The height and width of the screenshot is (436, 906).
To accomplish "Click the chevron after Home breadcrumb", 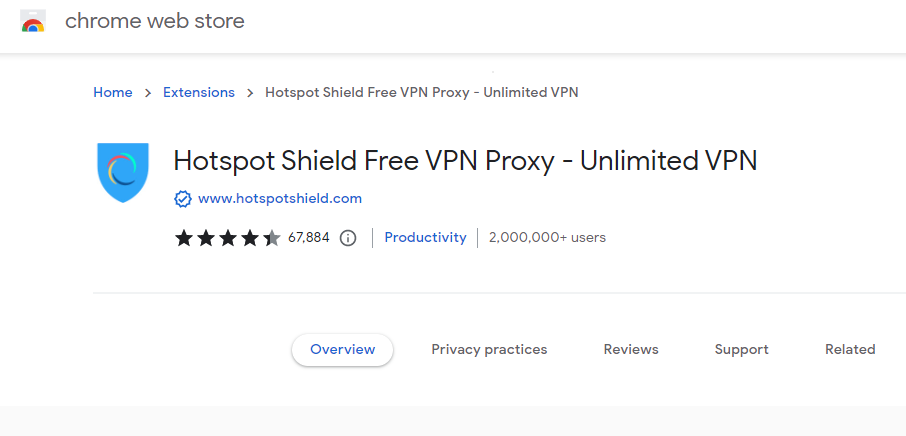I will [148, 93].
